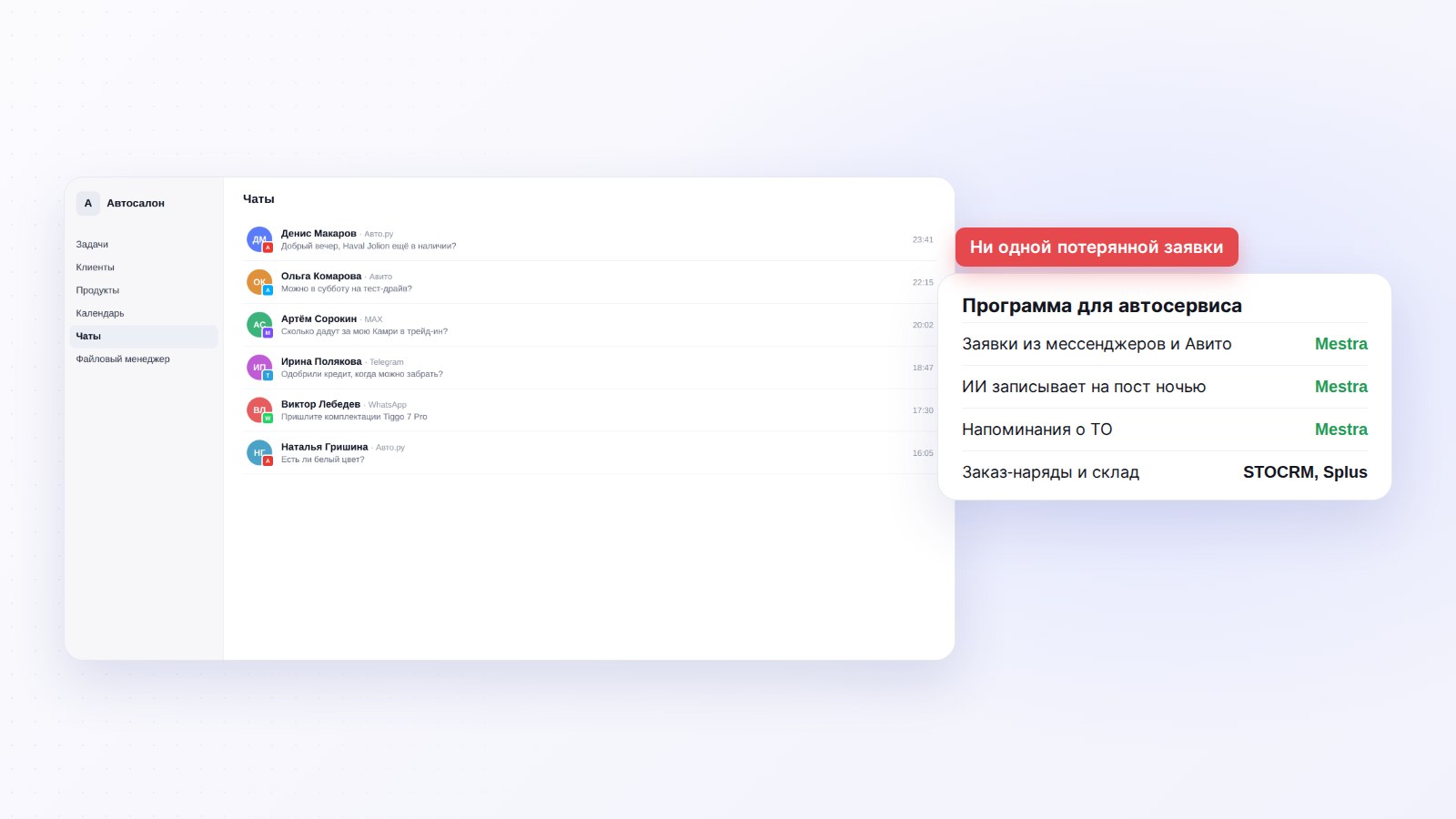Click Виктор Лебедев's avatar
Image resolution: width=1456 pixels, height=819 pixels.
pos(259,410)
